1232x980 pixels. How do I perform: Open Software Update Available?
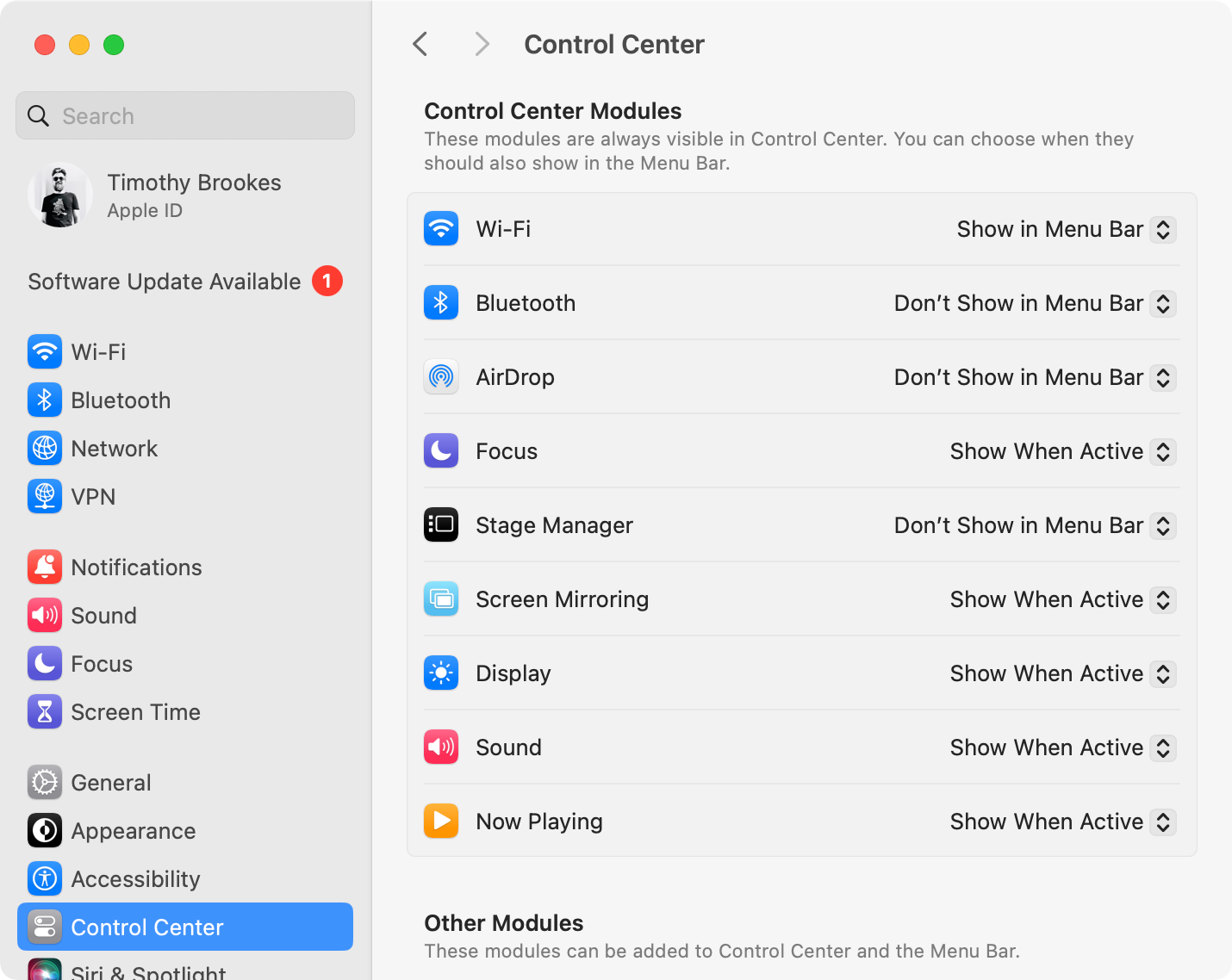click(164, 281)
